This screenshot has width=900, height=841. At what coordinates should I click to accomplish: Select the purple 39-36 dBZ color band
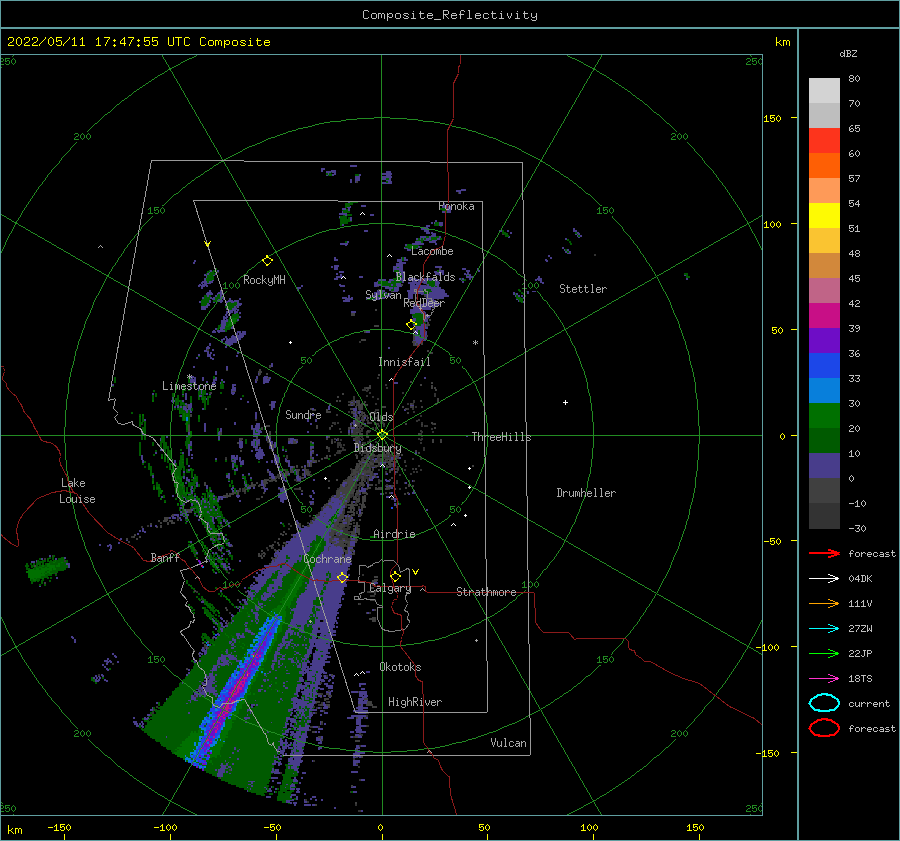(x=824, y=340)
